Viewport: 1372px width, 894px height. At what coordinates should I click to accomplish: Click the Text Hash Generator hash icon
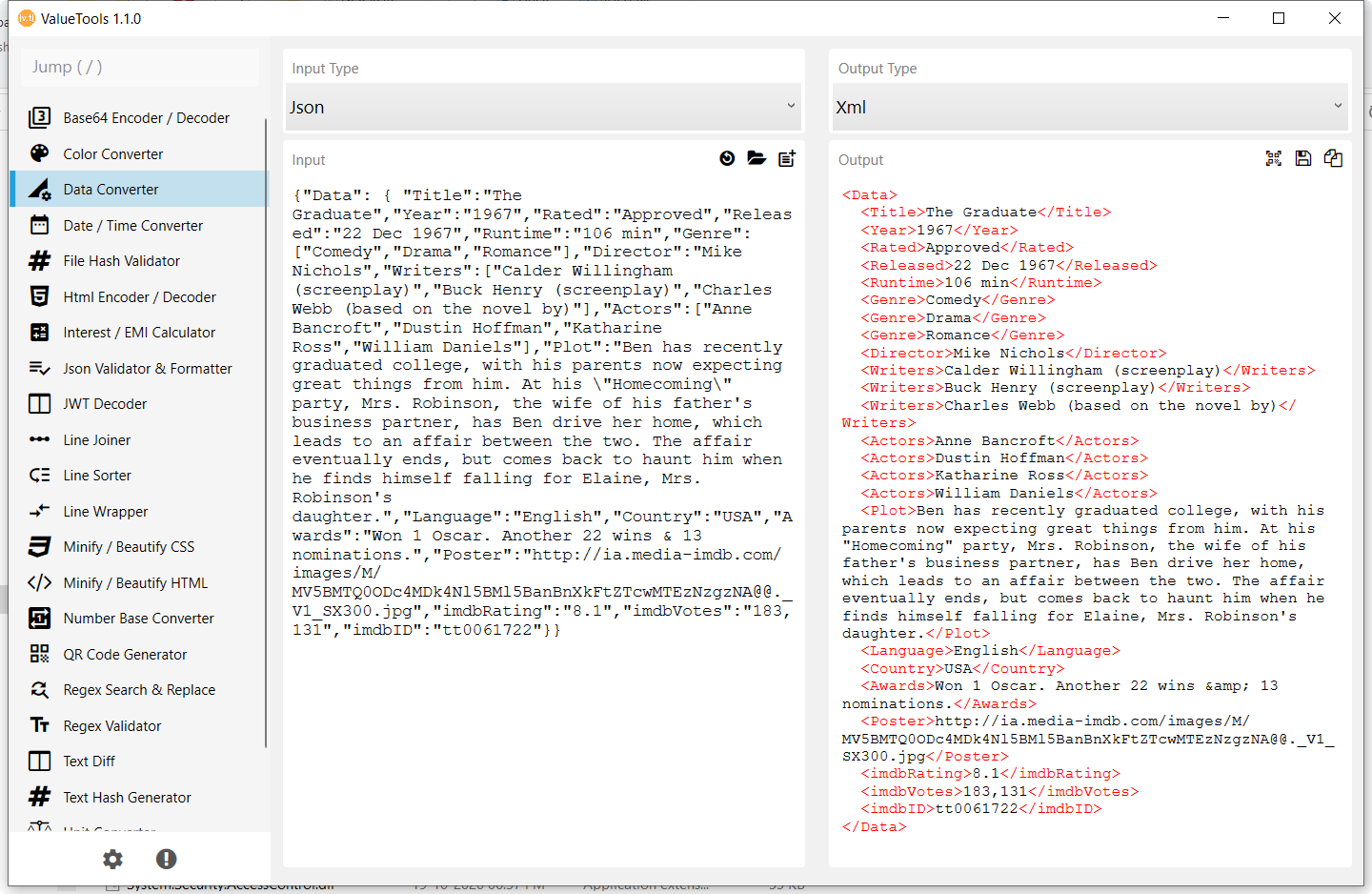tap(39, 797)
